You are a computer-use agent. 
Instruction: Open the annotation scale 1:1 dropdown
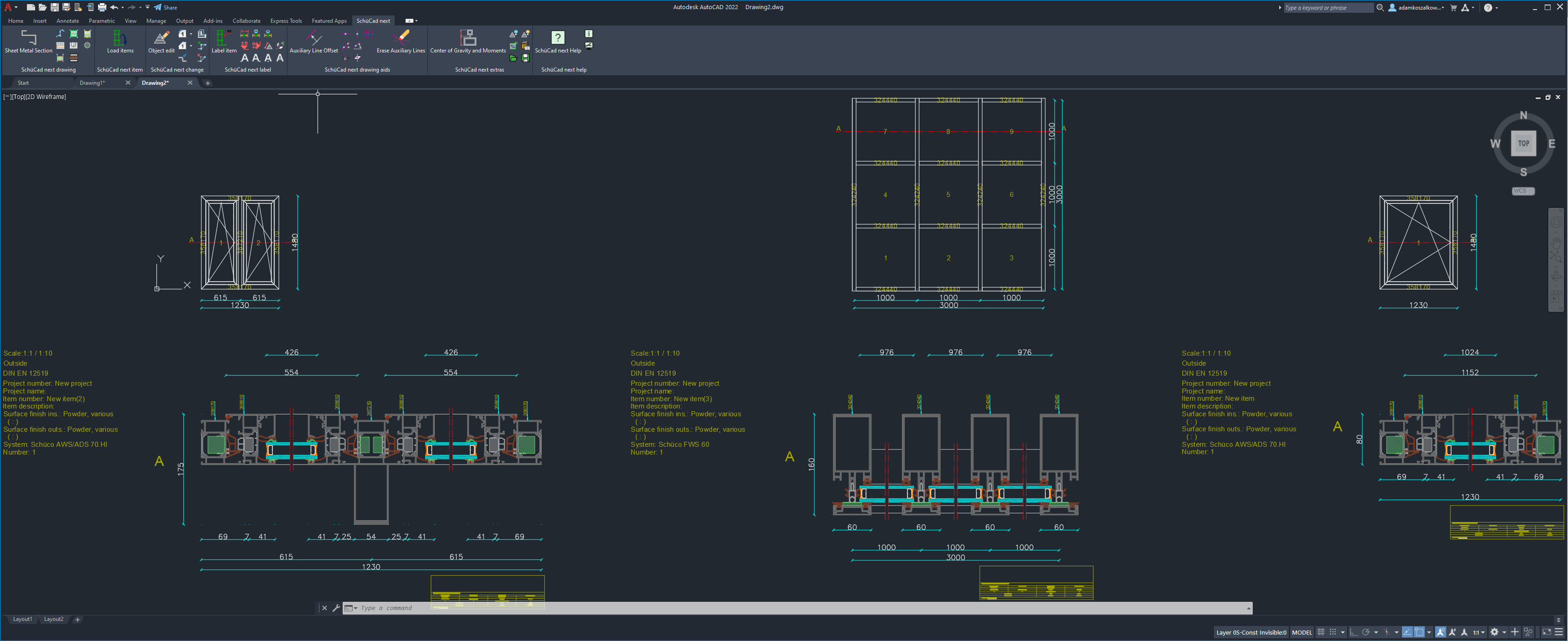(x=1479, y=632)
